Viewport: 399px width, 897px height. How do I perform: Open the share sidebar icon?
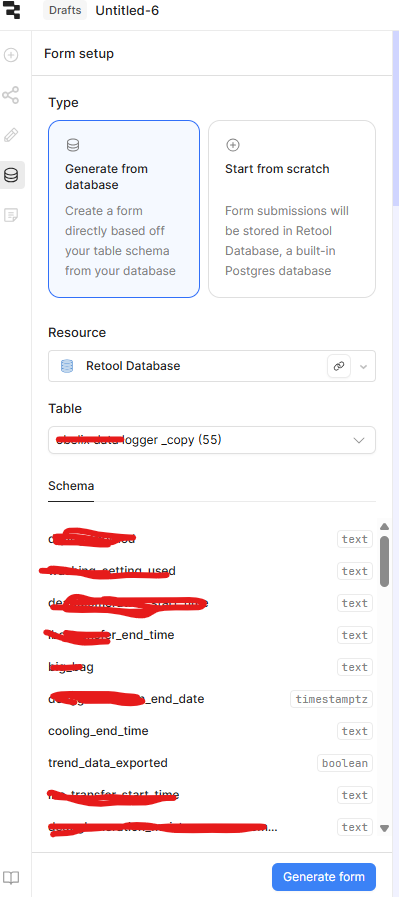pos(11,95)
